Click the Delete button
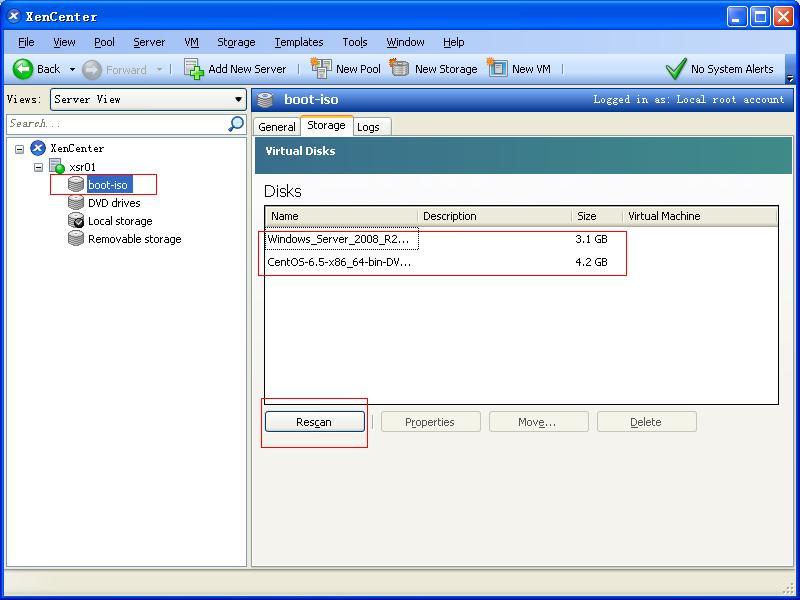Screen dimensions: 800x600 click(647, 422)
